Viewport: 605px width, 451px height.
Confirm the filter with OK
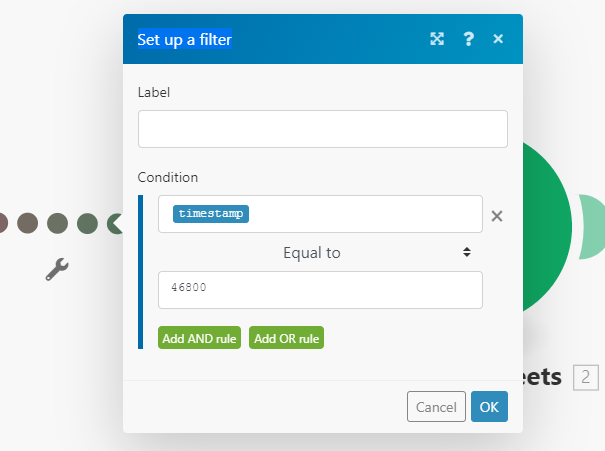point(489,407)
